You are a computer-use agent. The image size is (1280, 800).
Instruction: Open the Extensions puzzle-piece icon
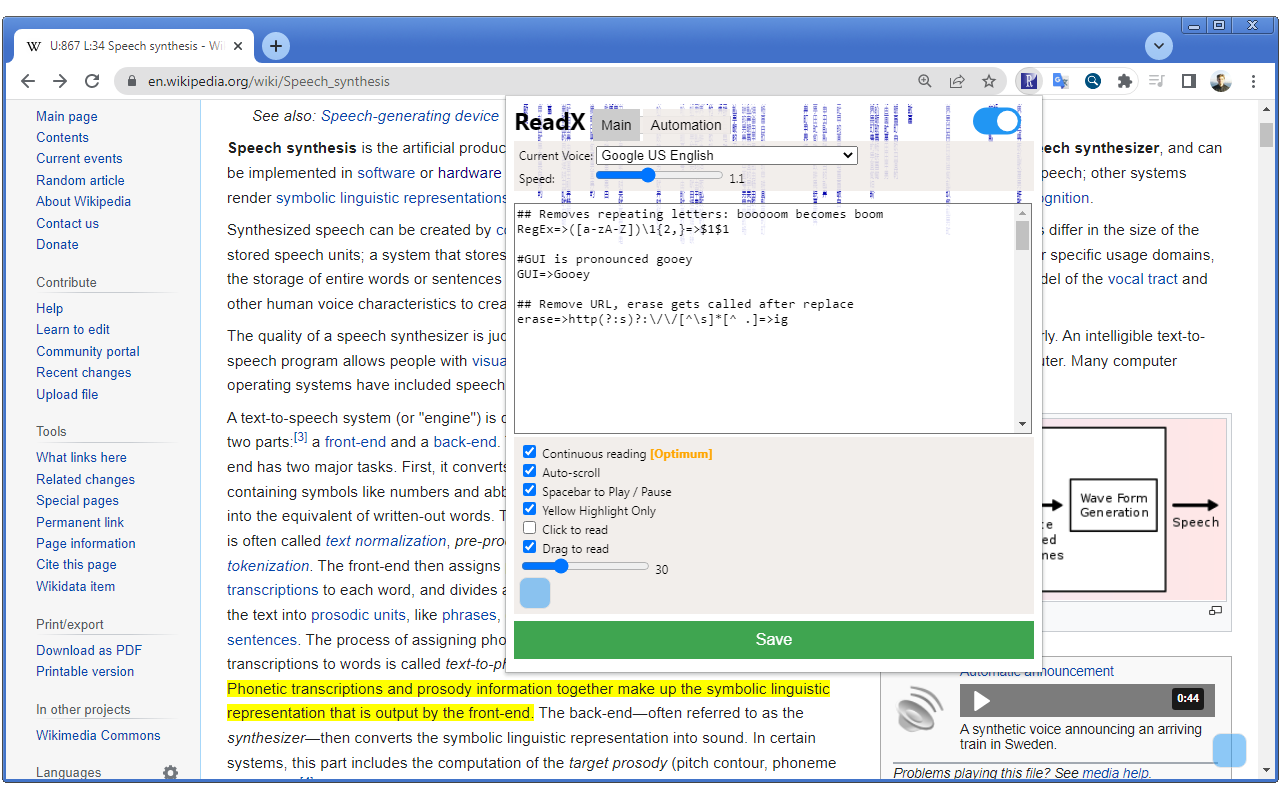tap(1125, 80)
